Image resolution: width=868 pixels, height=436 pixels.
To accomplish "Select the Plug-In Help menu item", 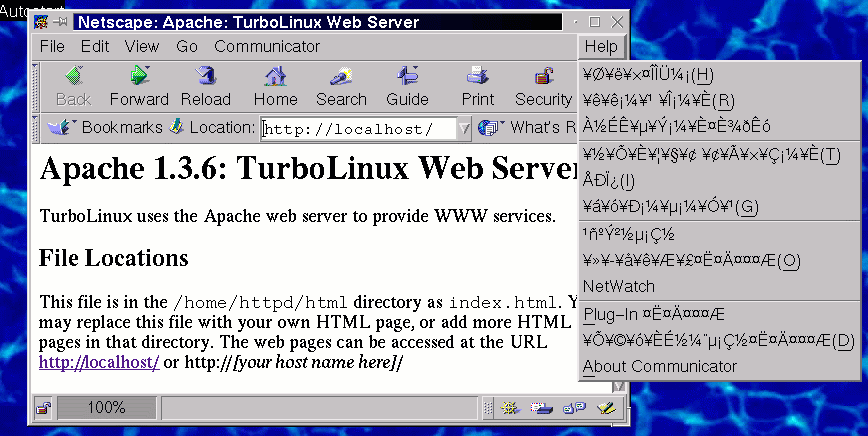I will tap(719, 314).
